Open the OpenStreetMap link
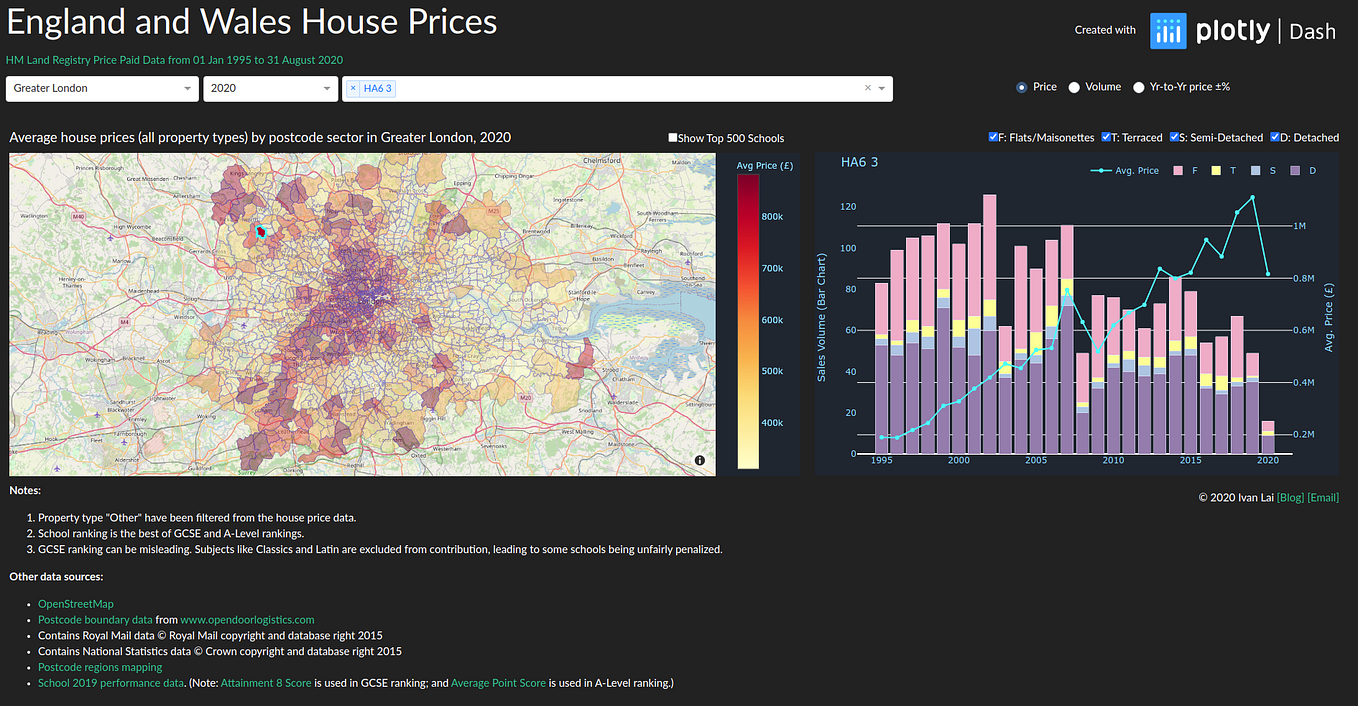This screenshot has width=1358, height=706. [75, 604]
